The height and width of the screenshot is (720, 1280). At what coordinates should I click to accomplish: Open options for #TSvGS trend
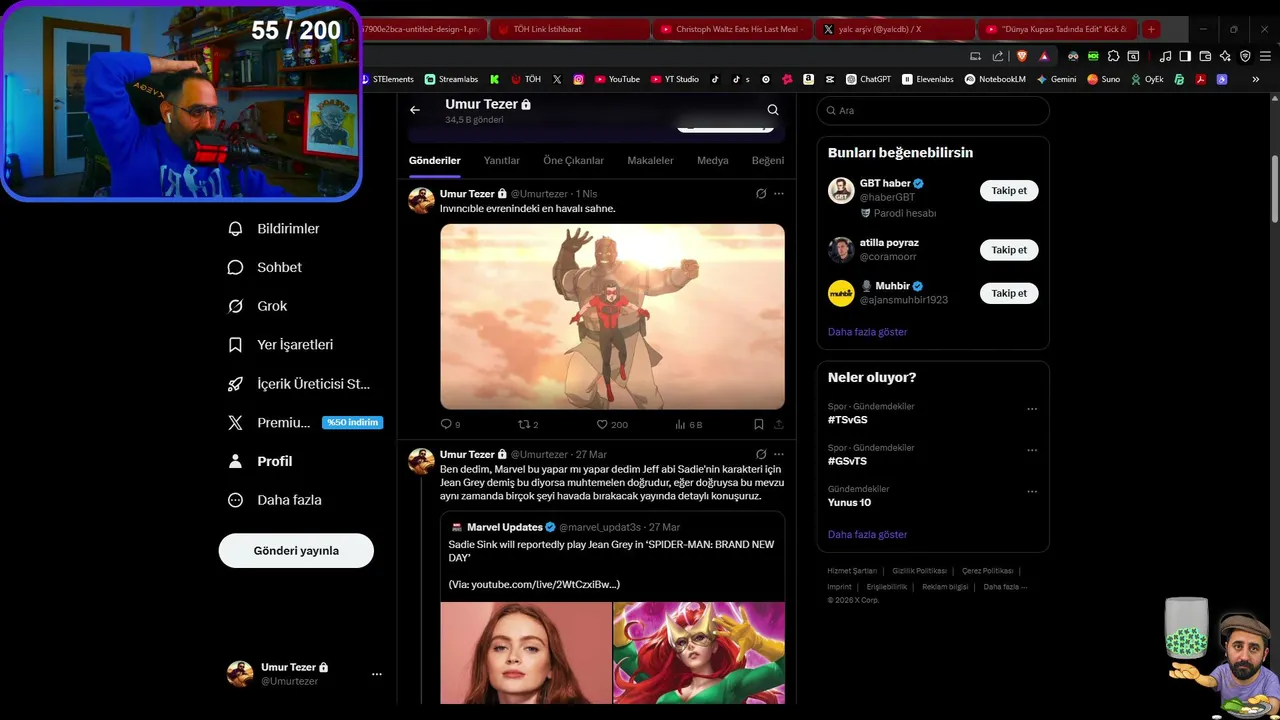1032,409
